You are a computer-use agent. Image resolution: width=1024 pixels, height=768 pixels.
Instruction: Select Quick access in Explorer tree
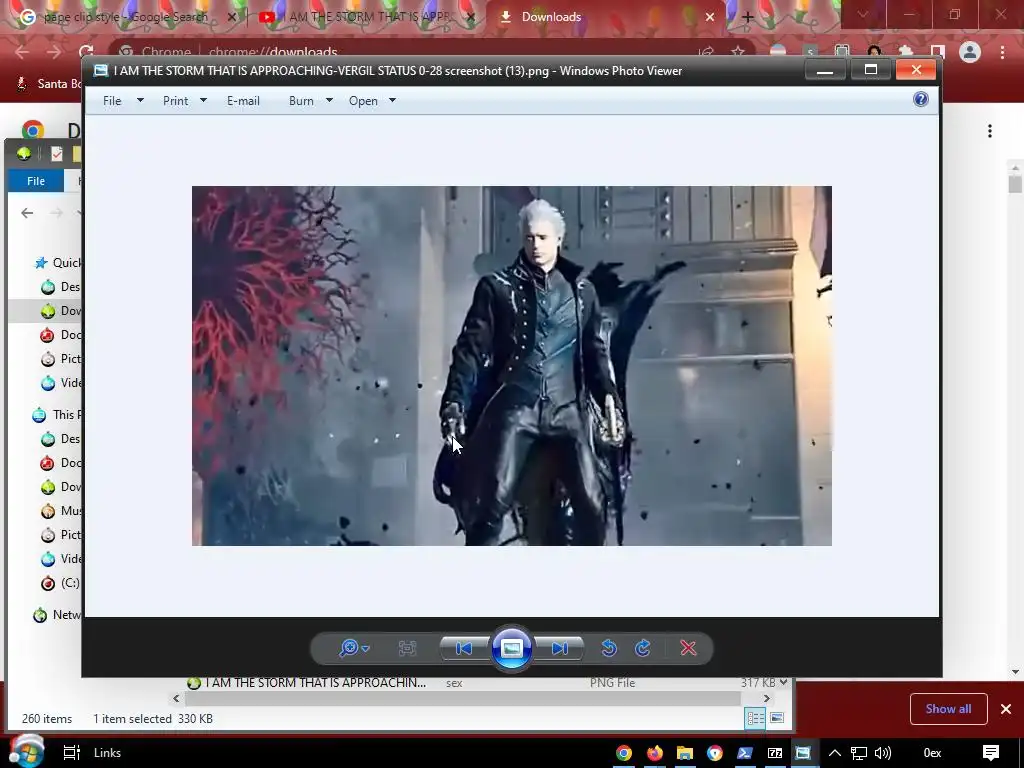click(59, 263)
